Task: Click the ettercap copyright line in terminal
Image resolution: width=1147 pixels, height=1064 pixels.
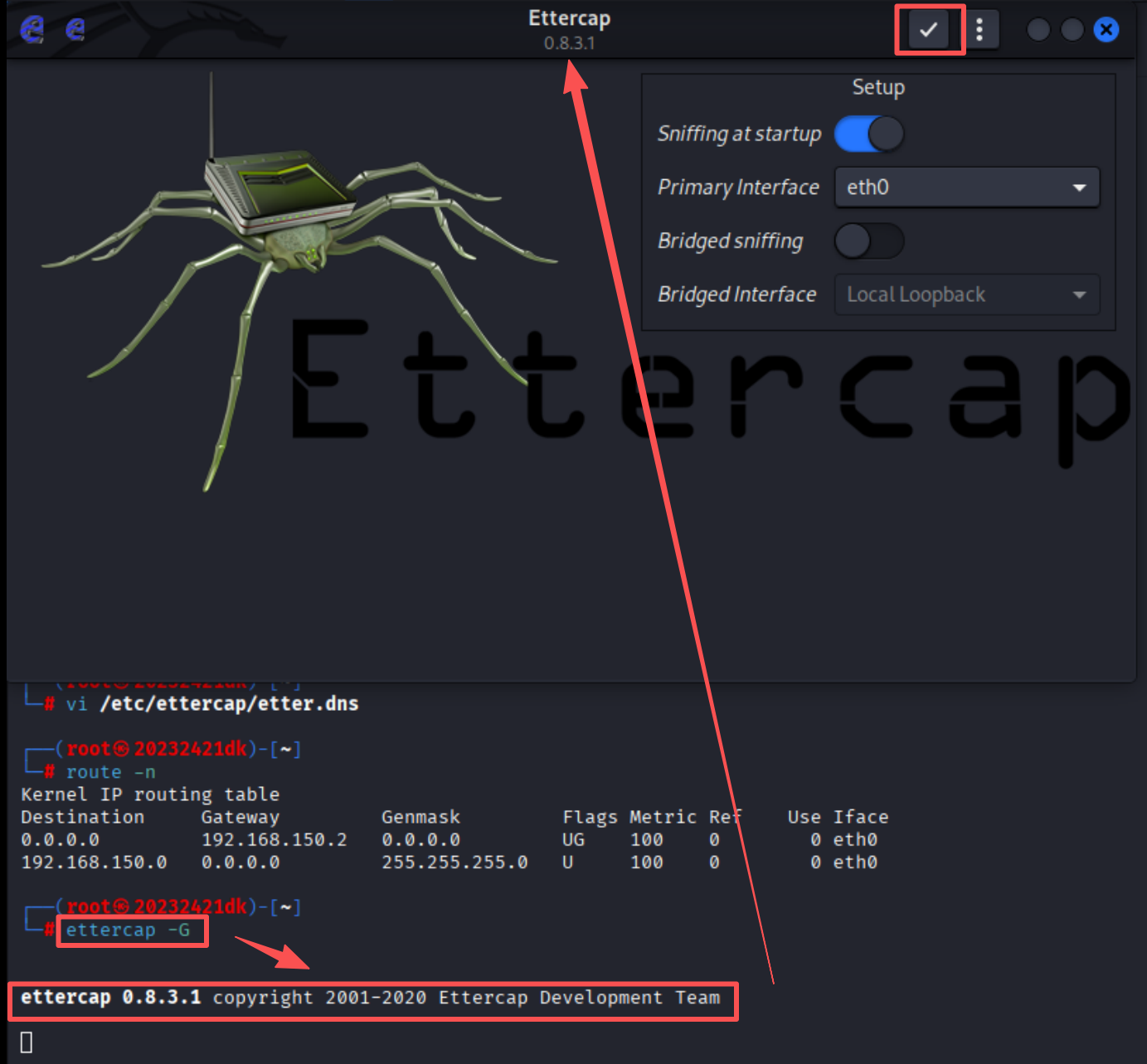Action: 371,998
